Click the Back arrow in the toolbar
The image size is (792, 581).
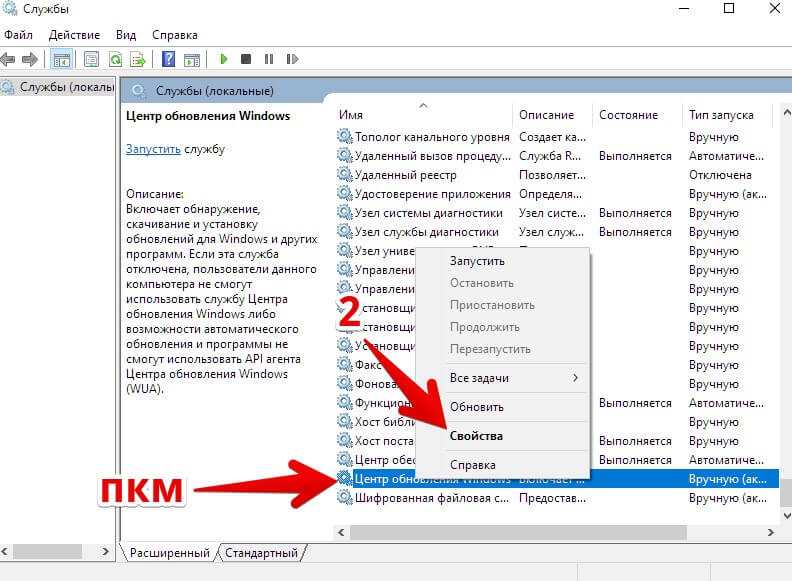pyautogui.click(x=8, y=60)
